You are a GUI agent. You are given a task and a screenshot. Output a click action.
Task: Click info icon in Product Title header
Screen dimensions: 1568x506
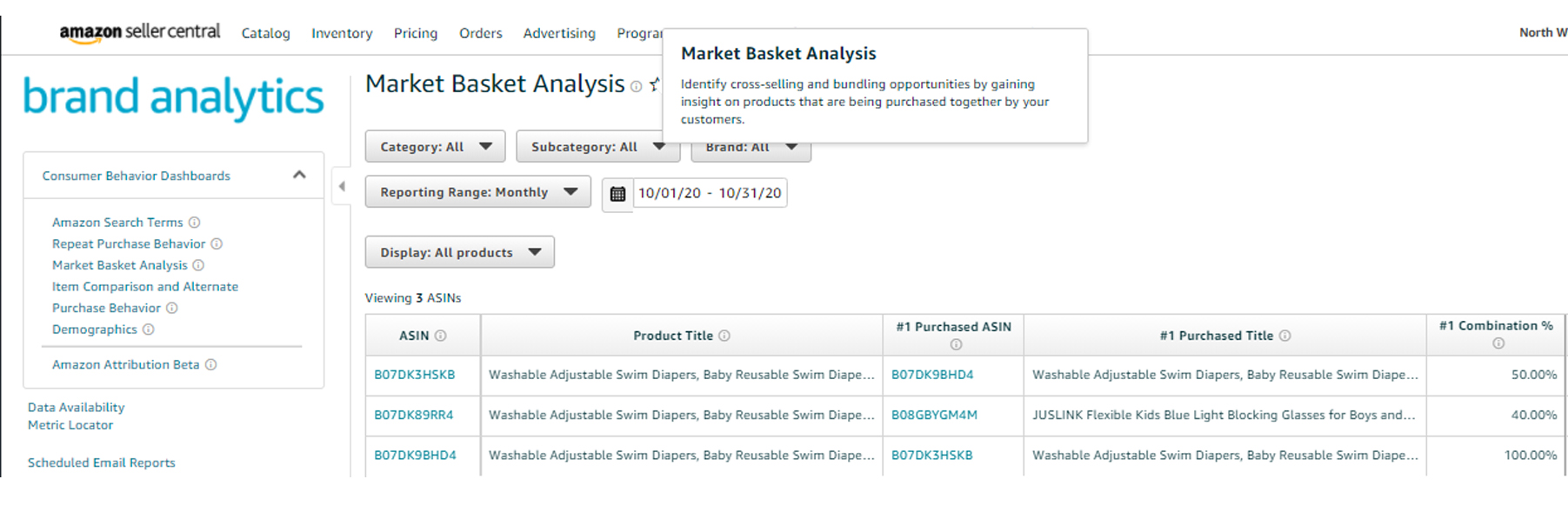pos(724,336)
